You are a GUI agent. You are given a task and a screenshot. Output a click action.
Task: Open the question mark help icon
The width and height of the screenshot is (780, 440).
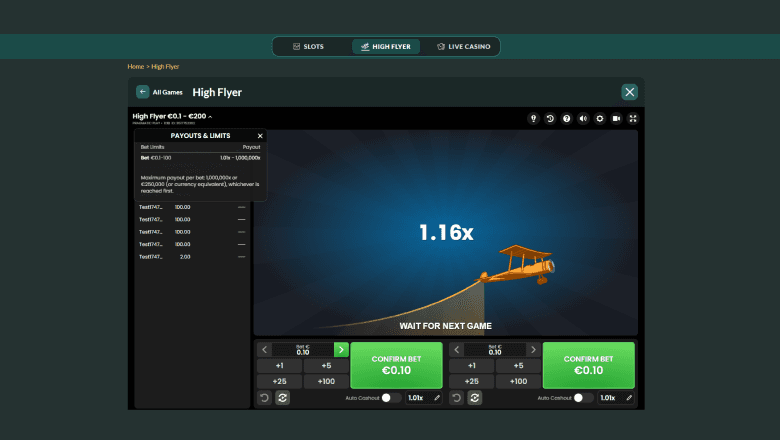click(x=567, y=118)
